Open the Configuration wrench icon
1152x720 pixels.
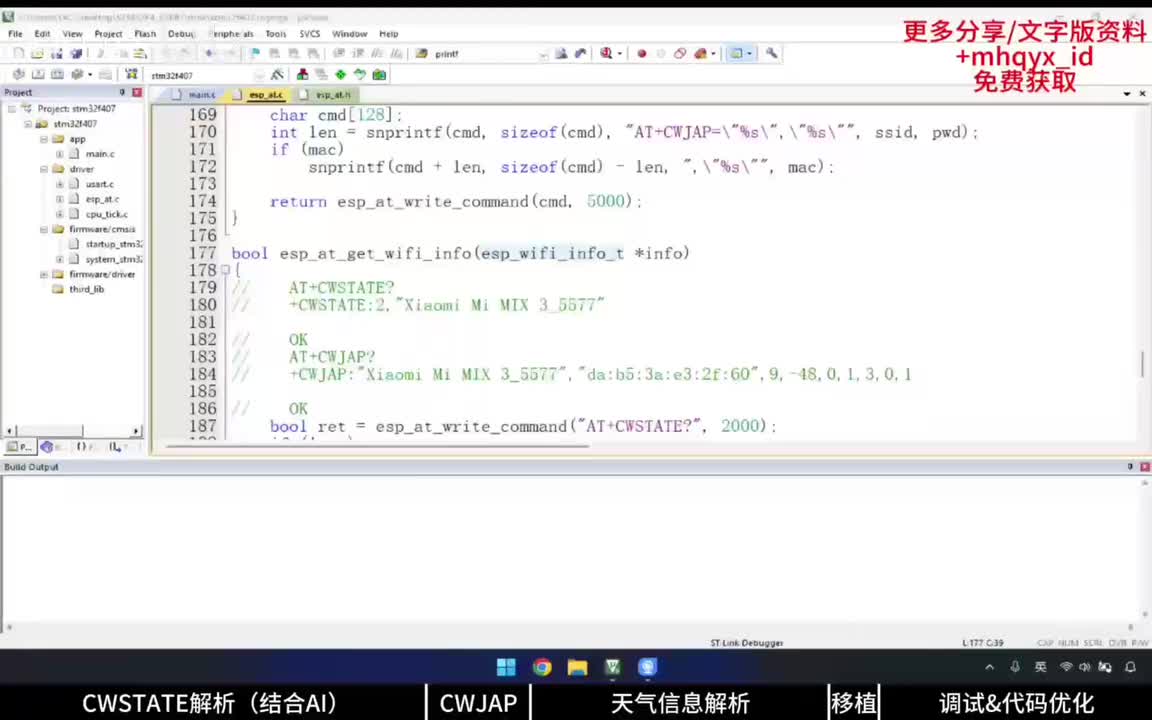[771, 54]
